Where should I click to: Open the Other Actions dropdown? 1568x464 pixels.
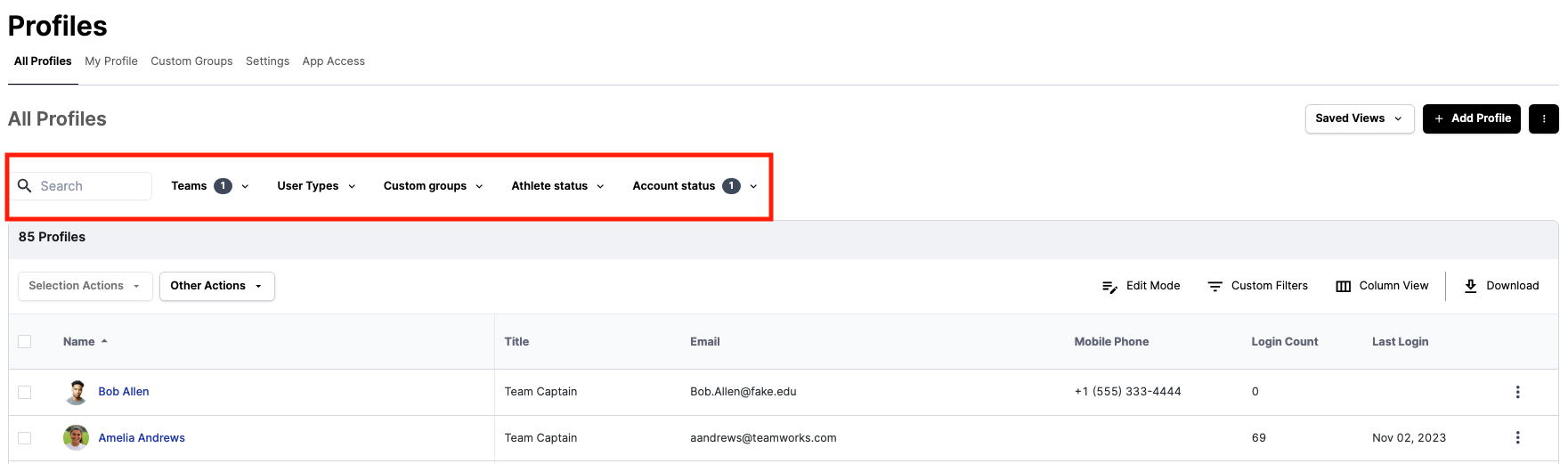(217, 286)
